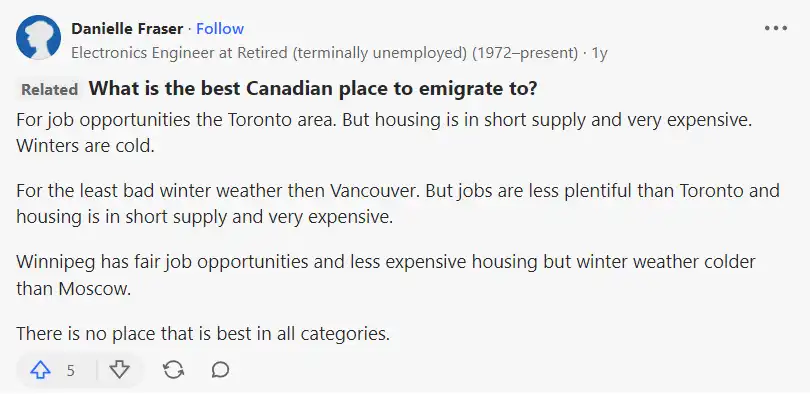Viewport: 810px width, 394px height.
Task: Click the circular arrows share icon
Action: [x=173, y=370]
